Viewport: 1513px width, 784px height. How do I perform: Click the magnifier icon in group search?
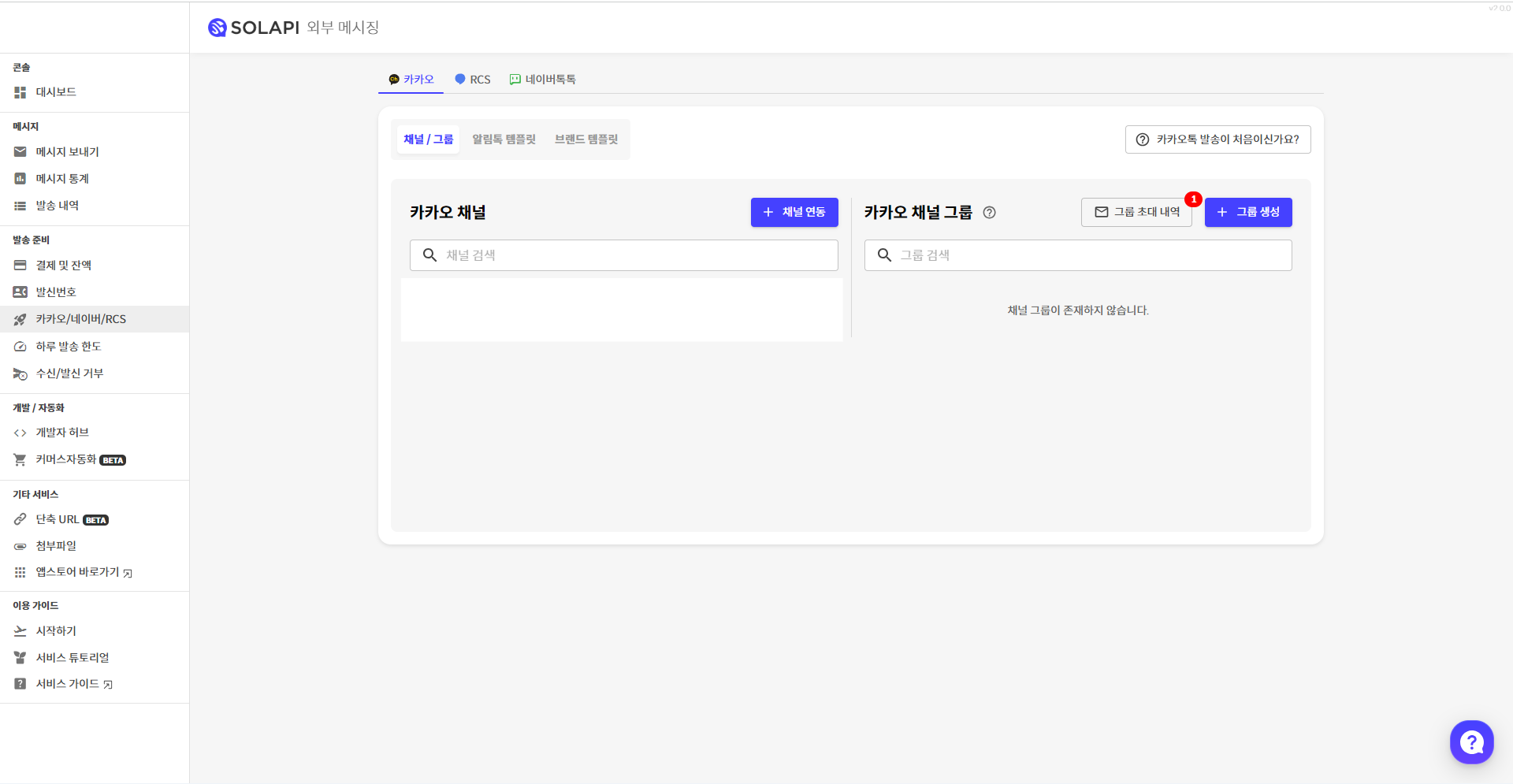[x=884, y=255]
